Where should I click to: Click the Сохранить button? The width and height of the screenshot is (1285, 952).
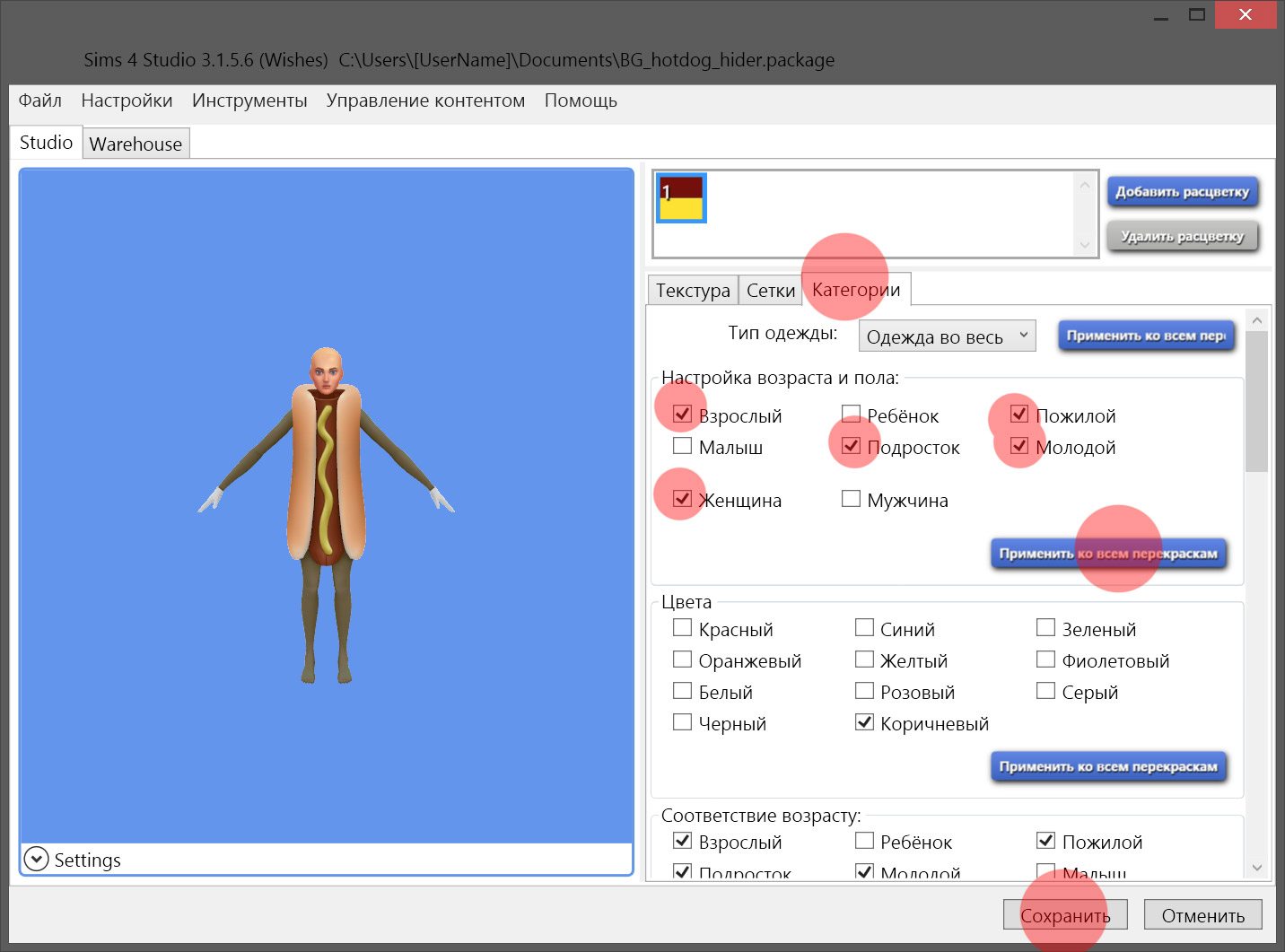tap(1065, 915)
